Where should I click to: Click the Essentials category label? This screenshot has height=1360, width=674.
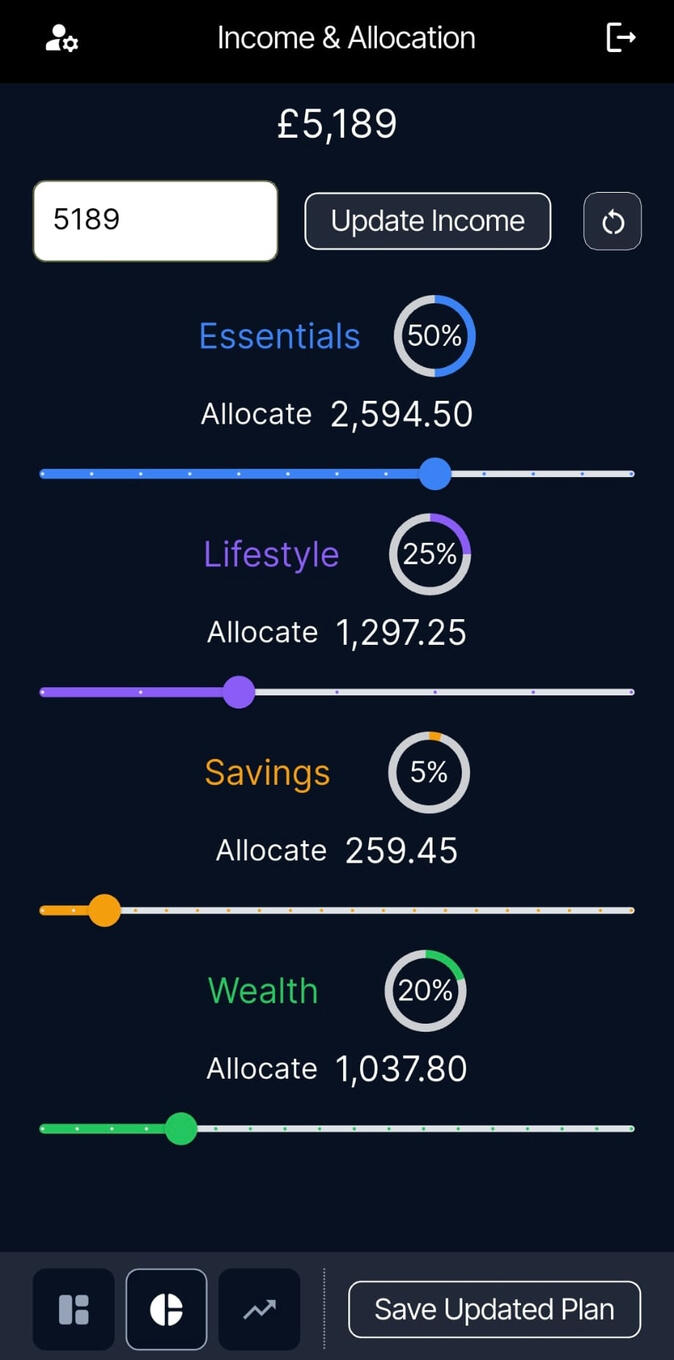pos(279,336)
